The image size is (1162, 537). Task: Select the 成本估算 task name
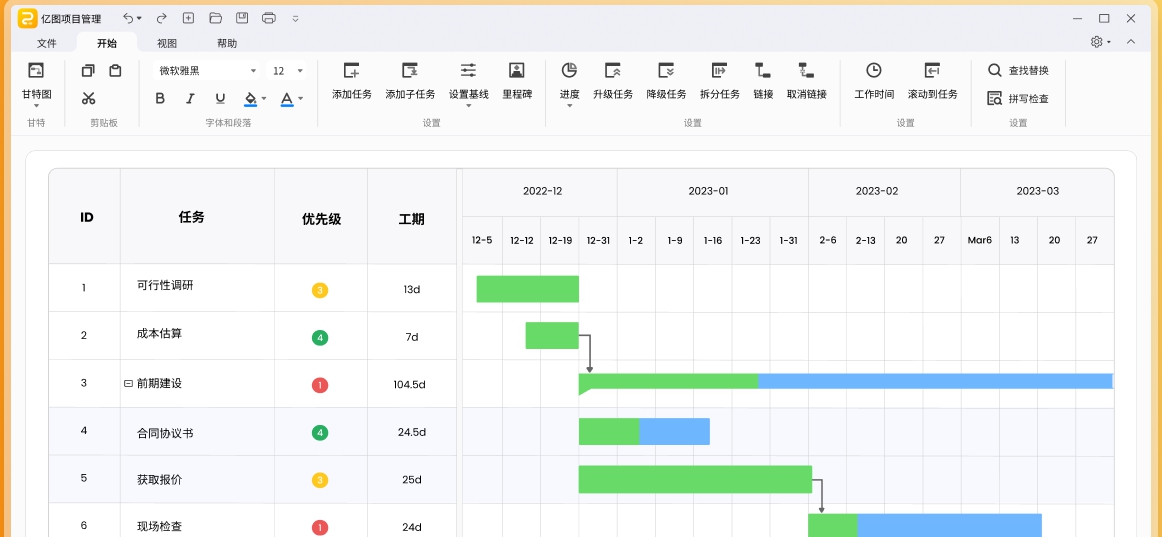159,333
